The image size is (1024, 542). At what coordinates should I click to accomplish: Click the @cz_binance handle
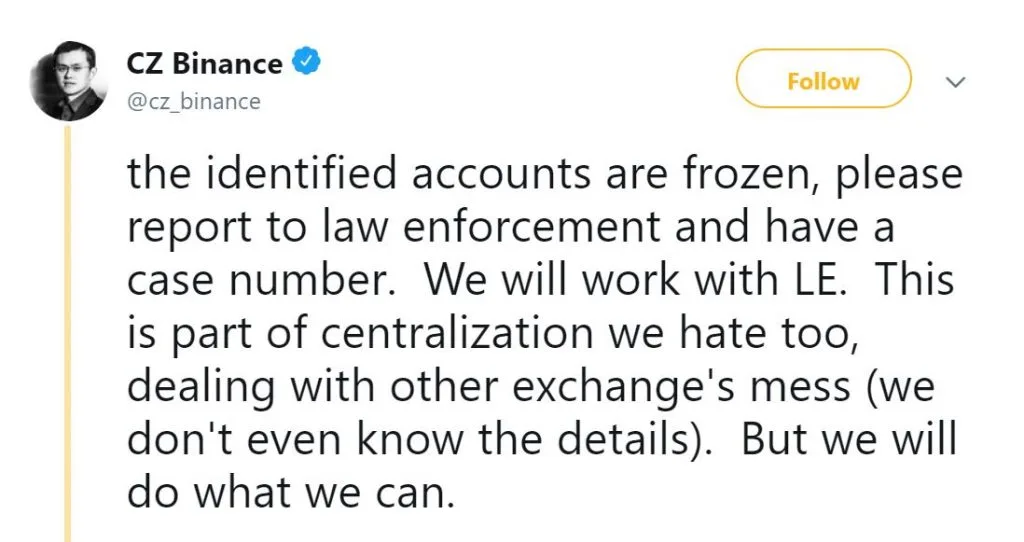(193, 101)
